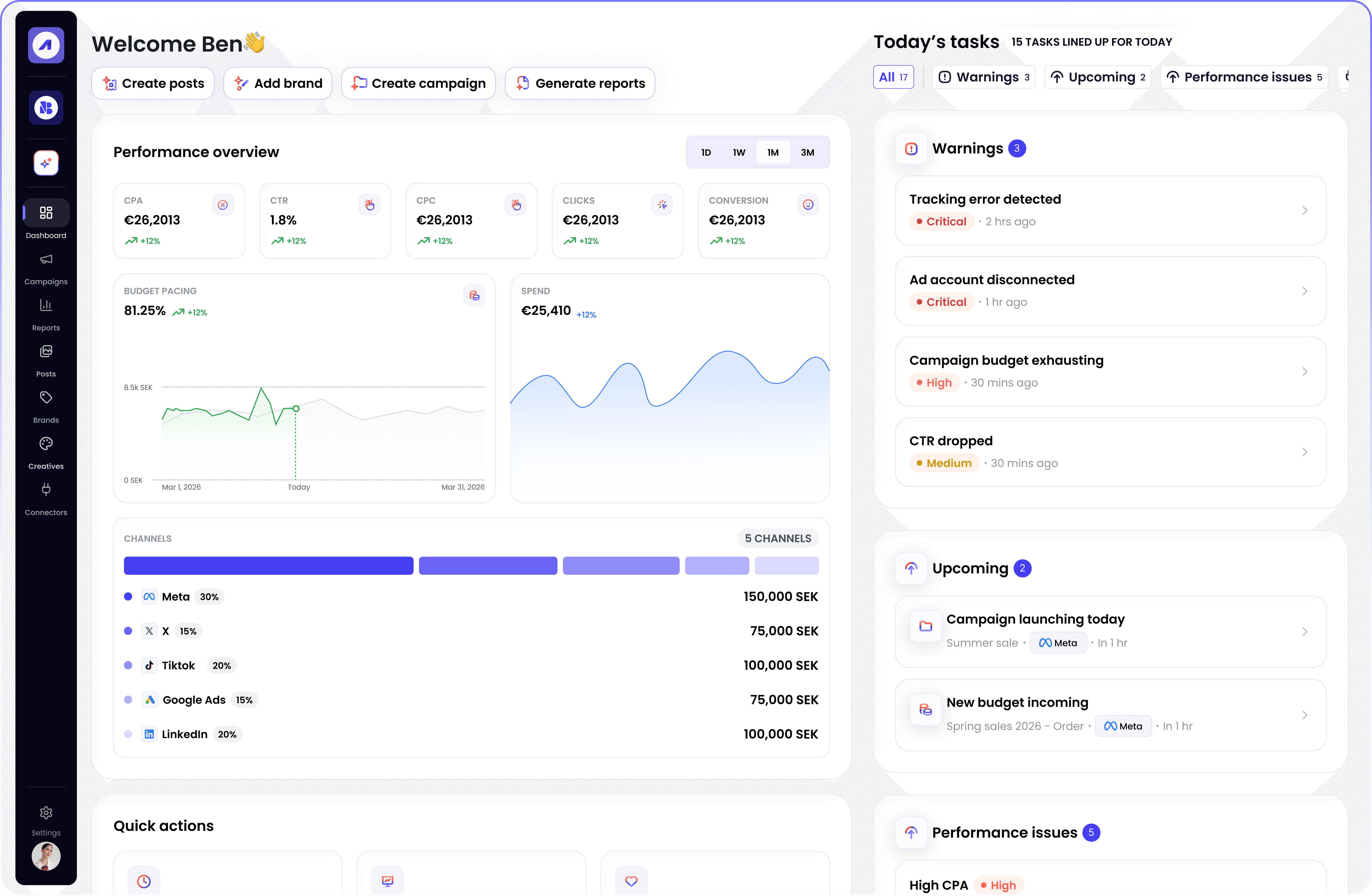Select Performance issues 5 filter tab

pos(1243,77)
